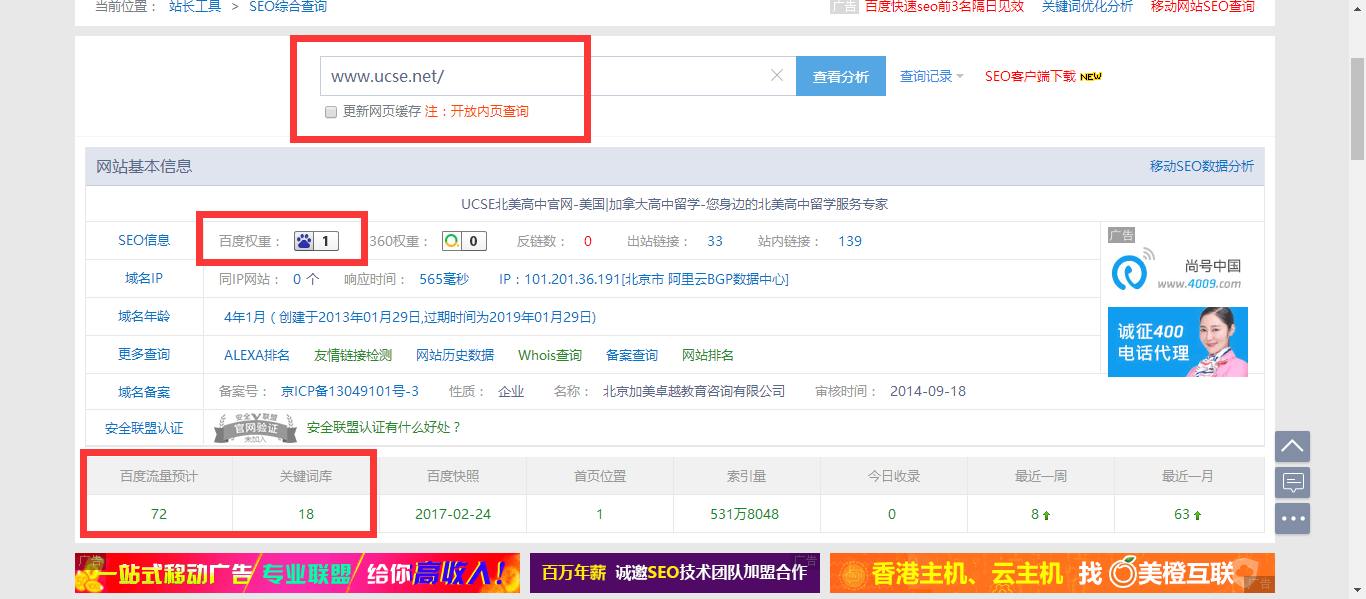Clear the URL with the X icon
The image size is (1366, 599).
point(777,76)
